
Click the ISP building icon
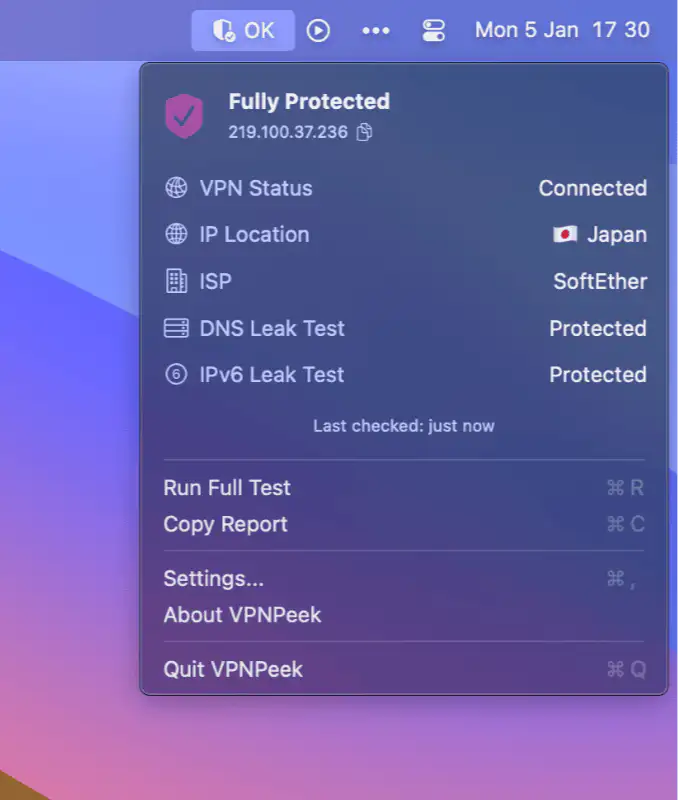[176, 281]
